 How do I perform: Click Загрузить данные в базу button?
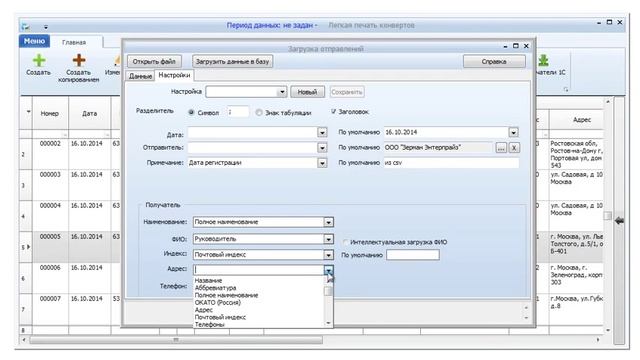pos(232,62)
